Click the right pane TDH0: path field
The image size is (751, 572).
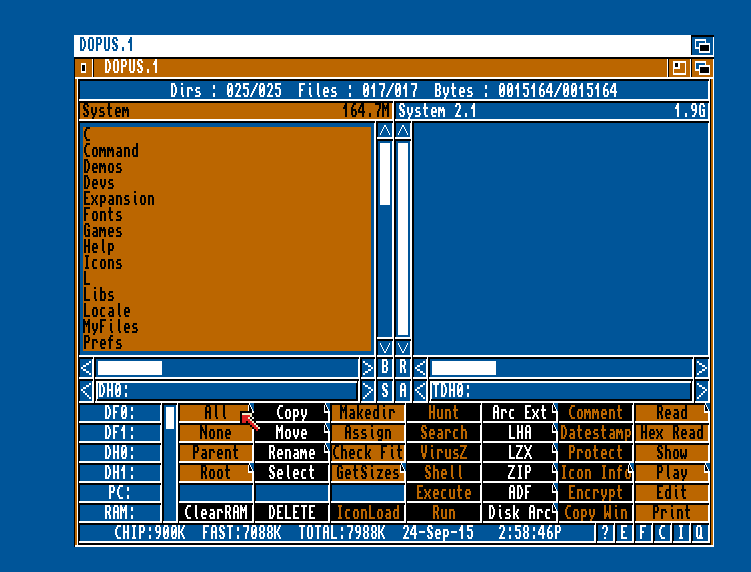[561, 391]
